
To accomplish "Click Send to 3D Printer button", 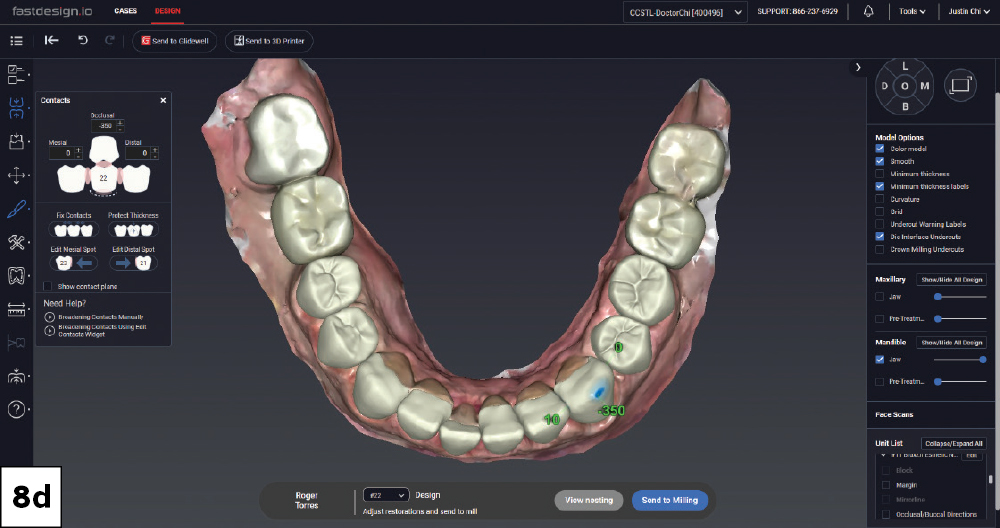I will 268,41.
